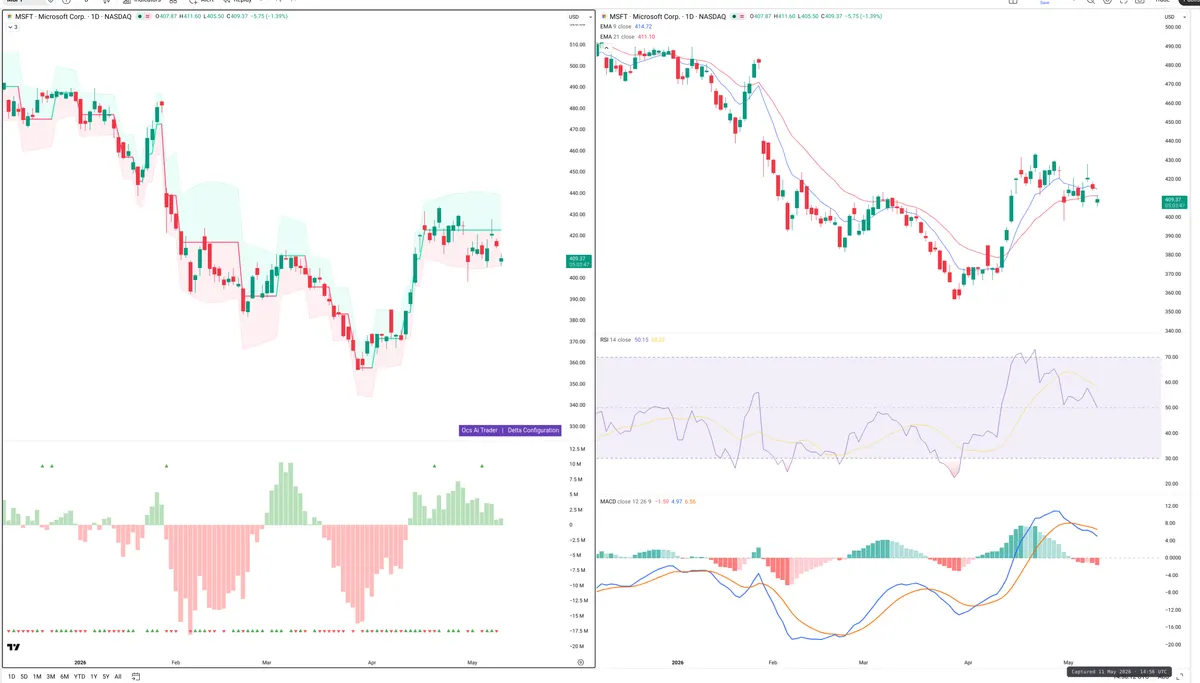
Task: Select the EMA 9 close legend
Action: click(x=617, y=27)
